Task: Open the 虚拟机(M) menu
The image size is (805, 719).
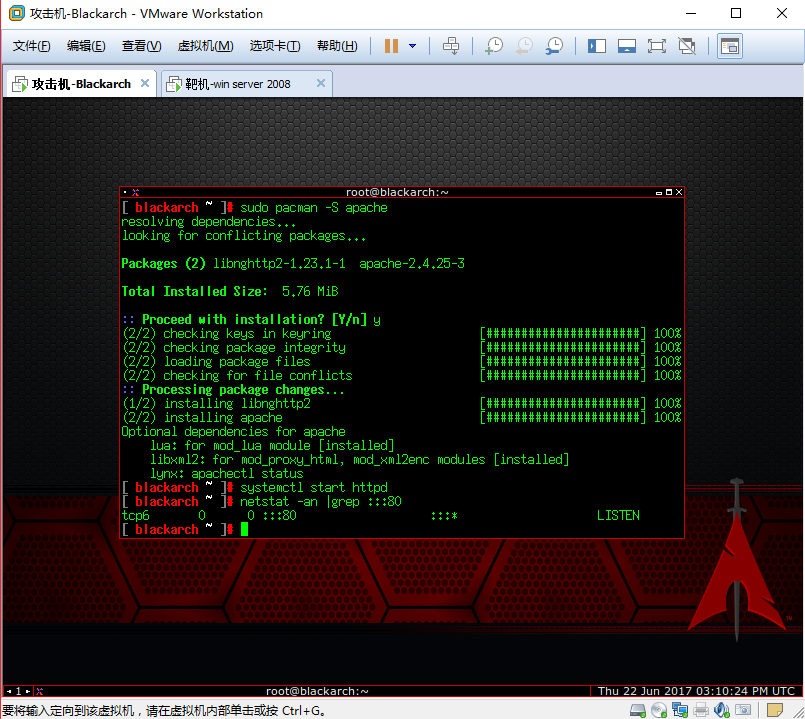Action: coord(205,46)
